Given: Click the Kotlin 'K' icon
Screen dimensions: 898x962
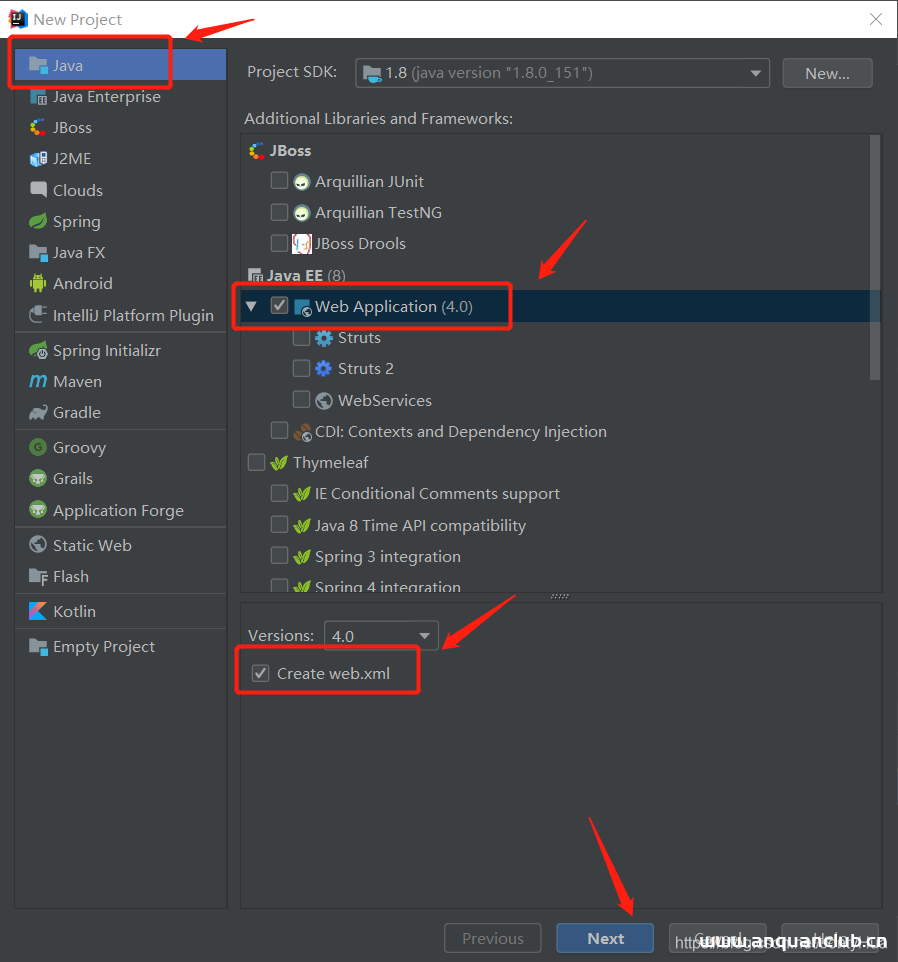Looking at the screenshot, I should tap(38, 611).
